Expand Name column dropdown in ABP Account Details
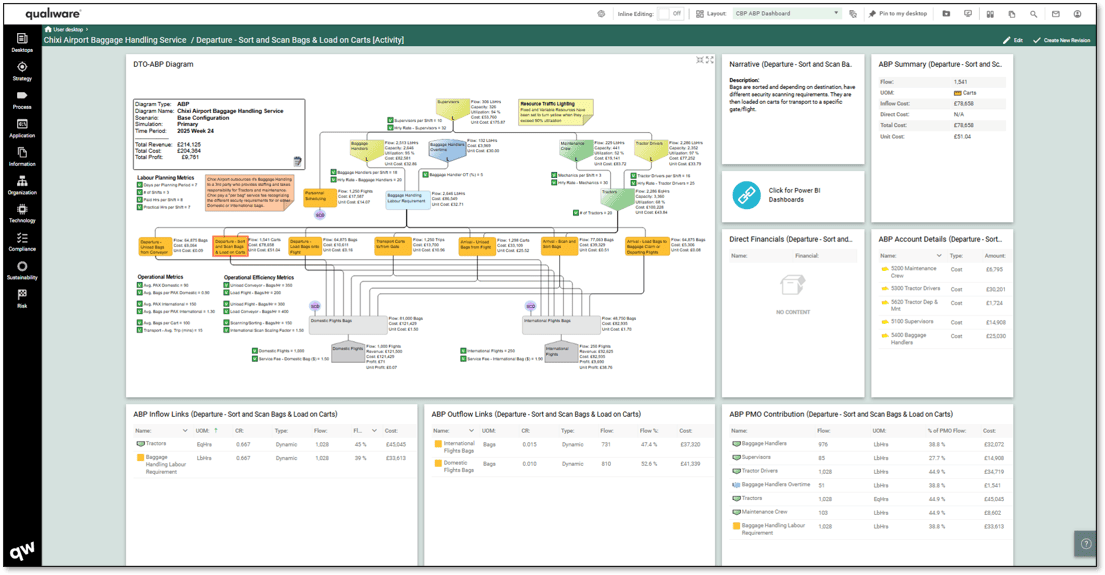 (x=938, y=256)
